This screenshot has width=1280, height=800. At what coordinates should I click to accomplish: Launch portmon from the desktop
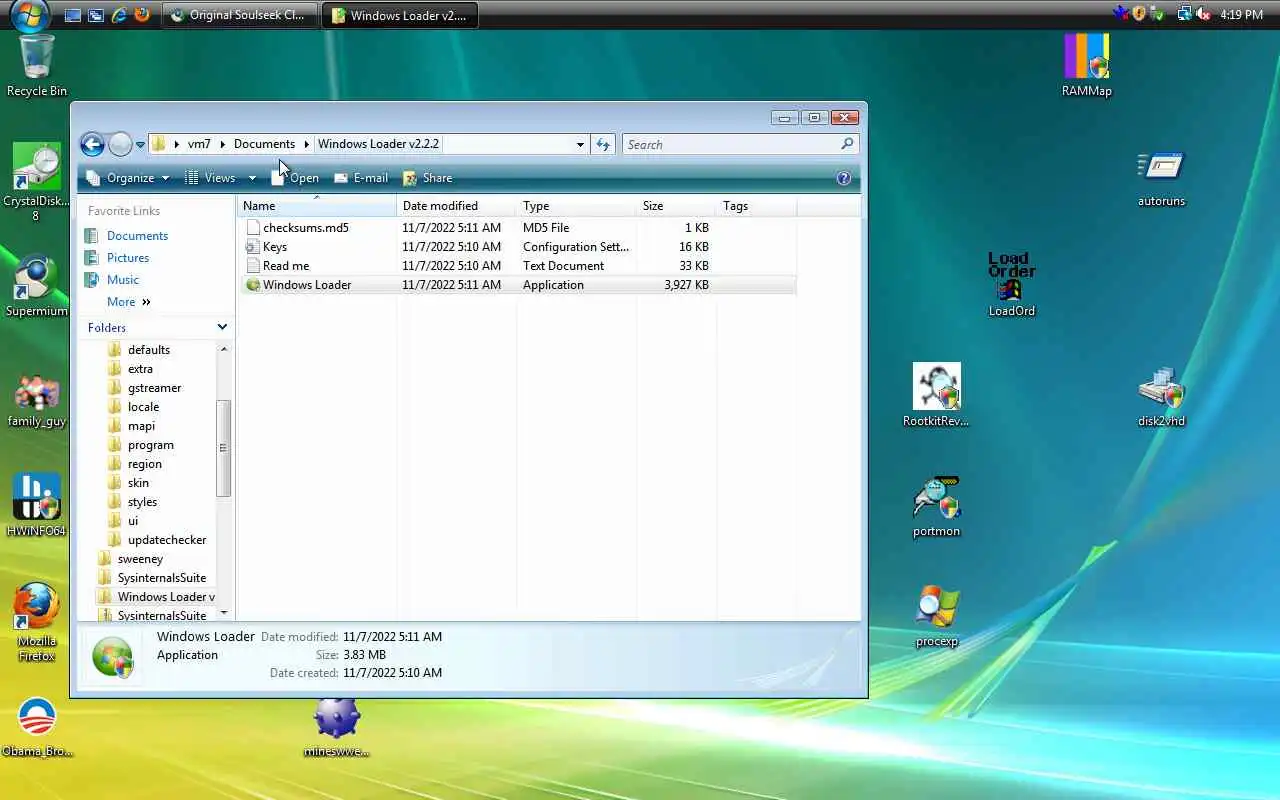(x=936, y=507)
